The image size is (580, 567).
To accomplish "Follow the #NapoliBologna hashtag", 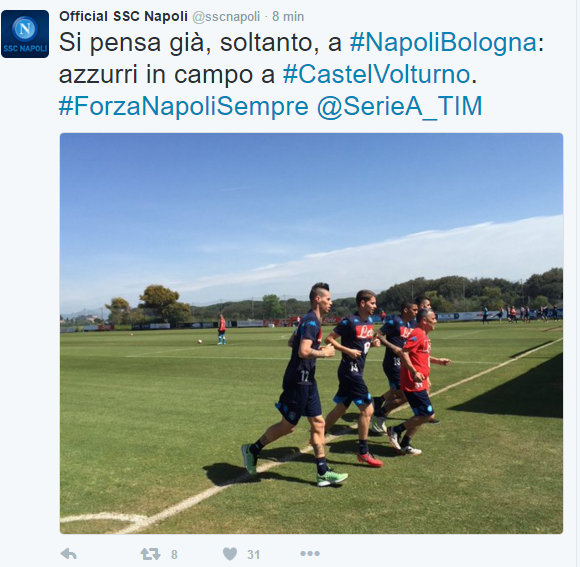I will [x=444, y=43].
